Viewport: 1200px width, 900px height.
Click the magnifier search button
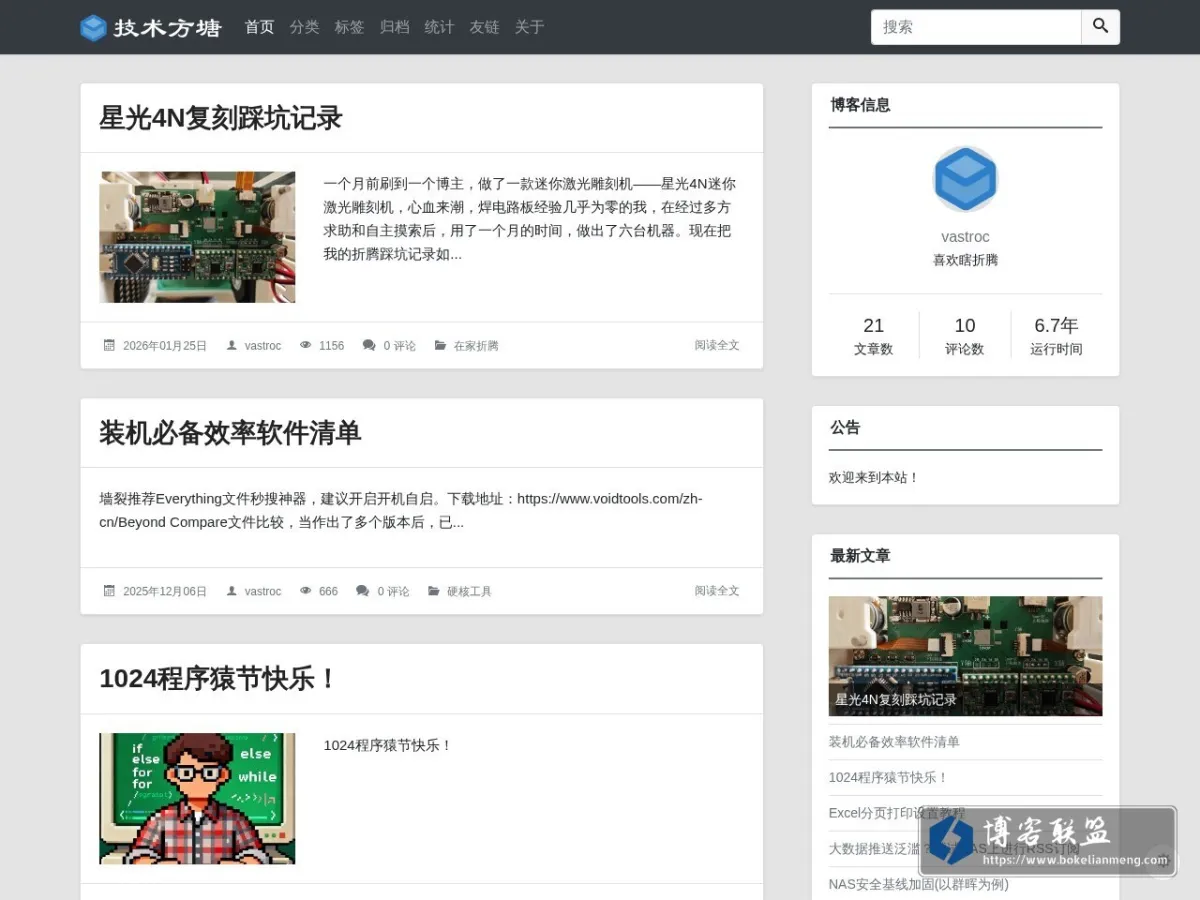click(1100, 27)
